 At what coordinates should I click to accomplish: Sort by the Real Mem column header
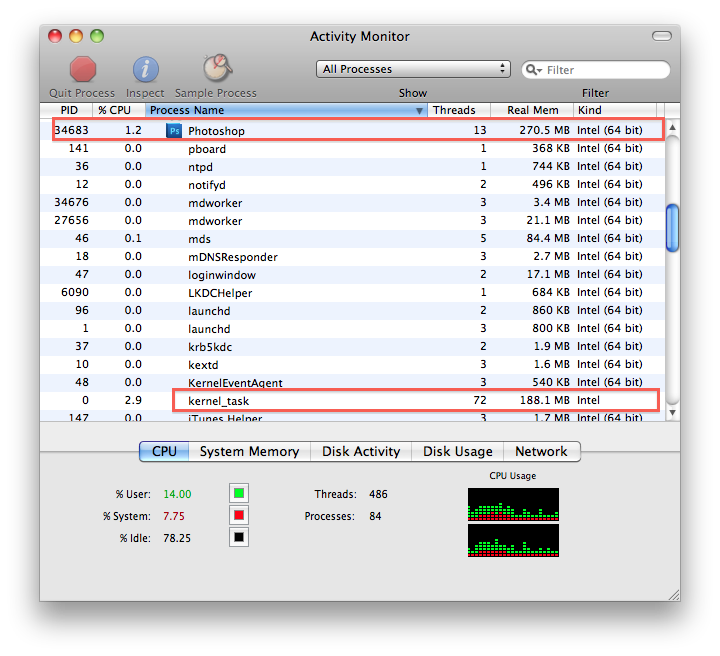point(532,110)
